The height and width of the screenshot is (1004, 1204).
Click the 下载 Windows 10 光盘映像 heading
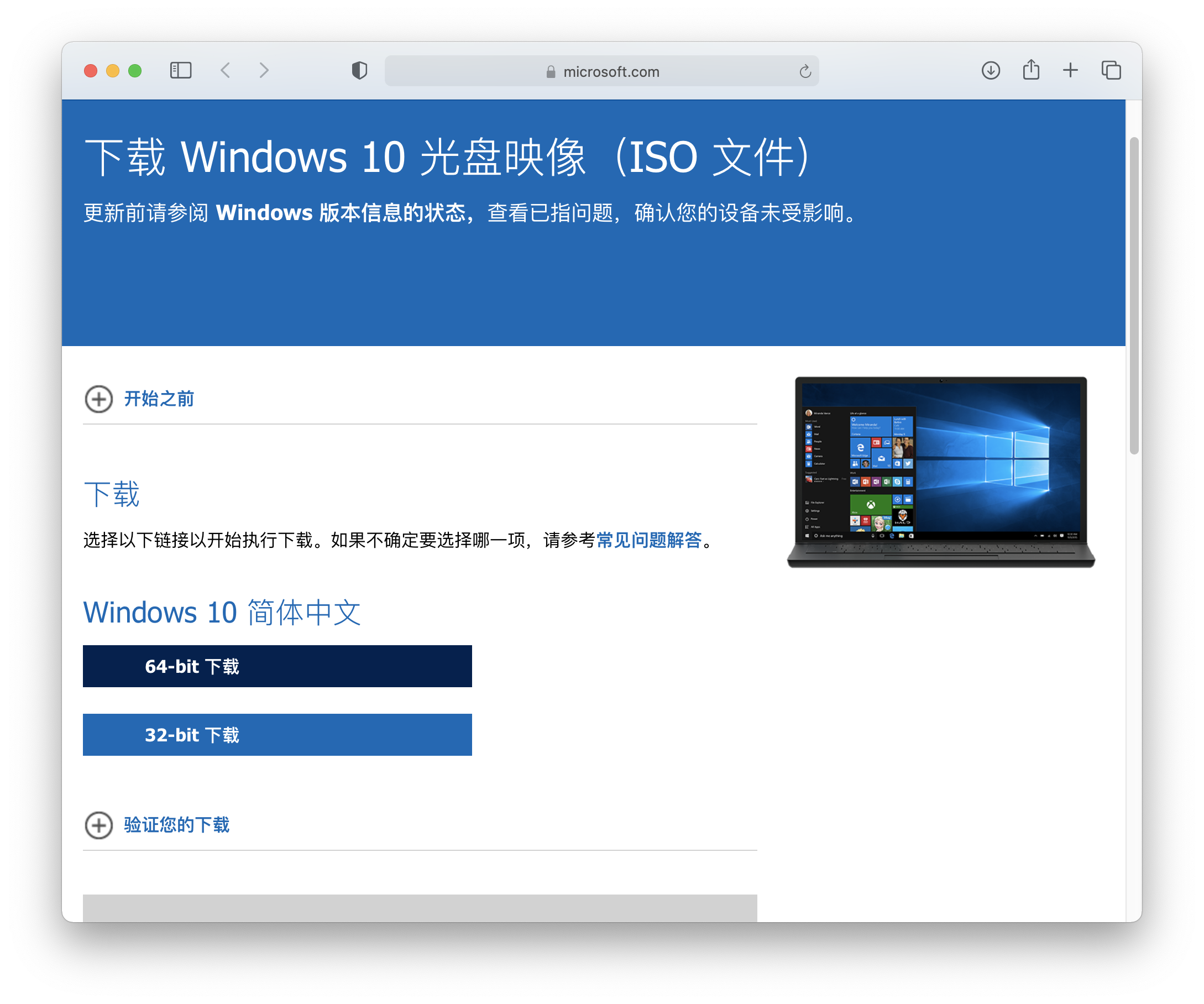click(x=447, y=157)
